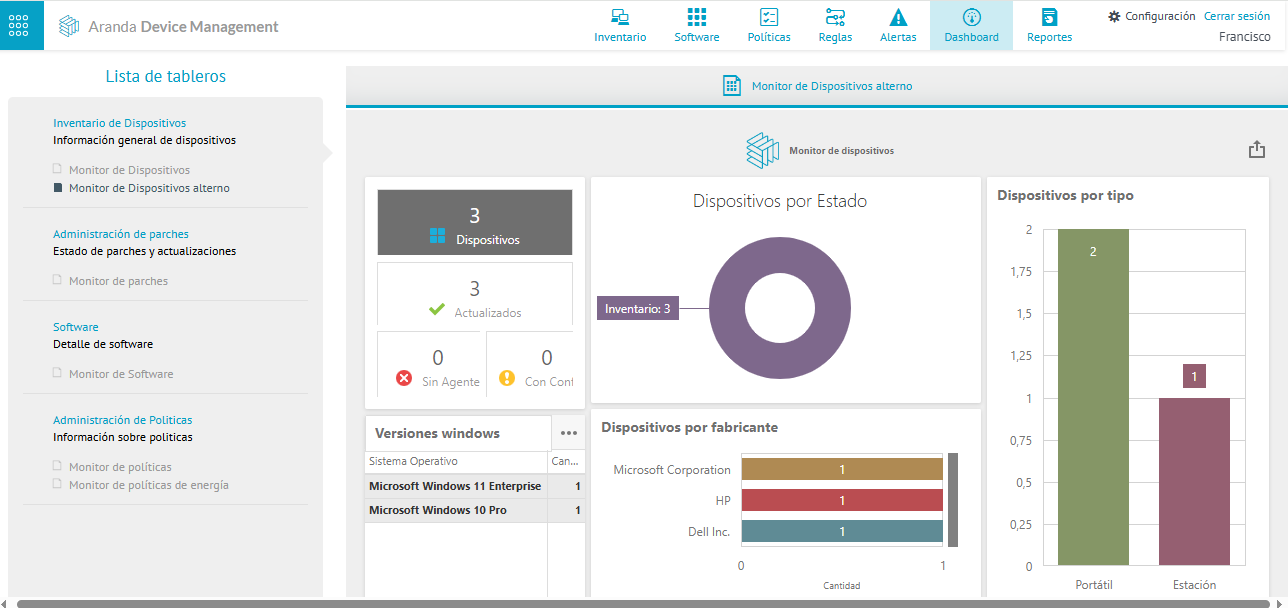The image size is (1288, 608).
Task: Click the Francisco user name
Action: (x=1245, y=37)
